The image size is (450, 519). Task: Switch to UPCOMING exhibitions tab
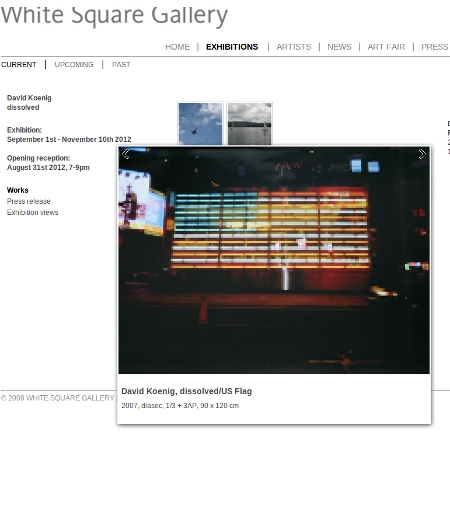[74, 65]
